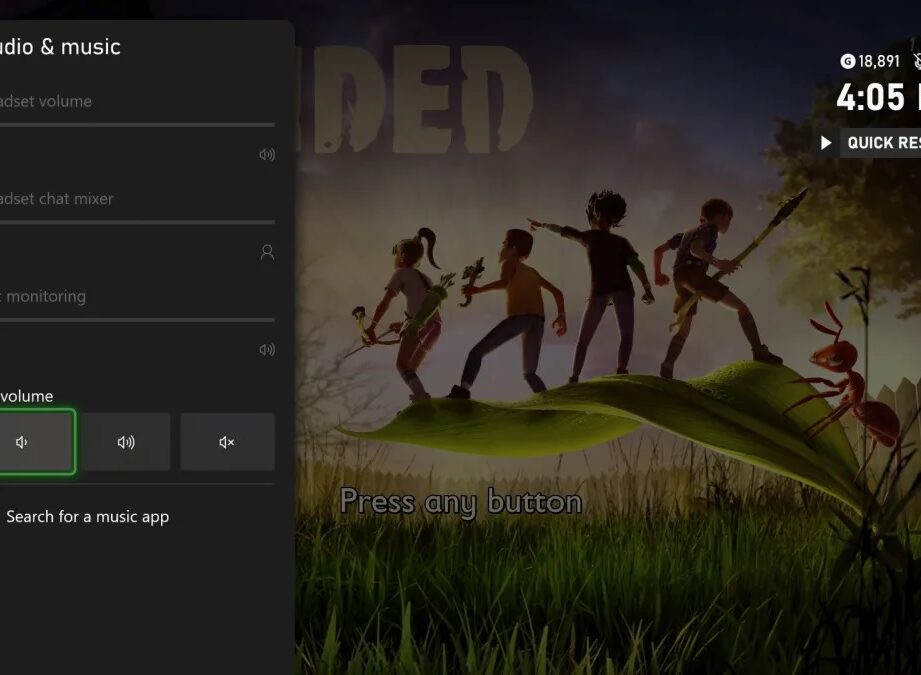The width and height of the screenshot is (921, 675).
Task: Click the Audio & music panel title
Action: click(60, 47)
